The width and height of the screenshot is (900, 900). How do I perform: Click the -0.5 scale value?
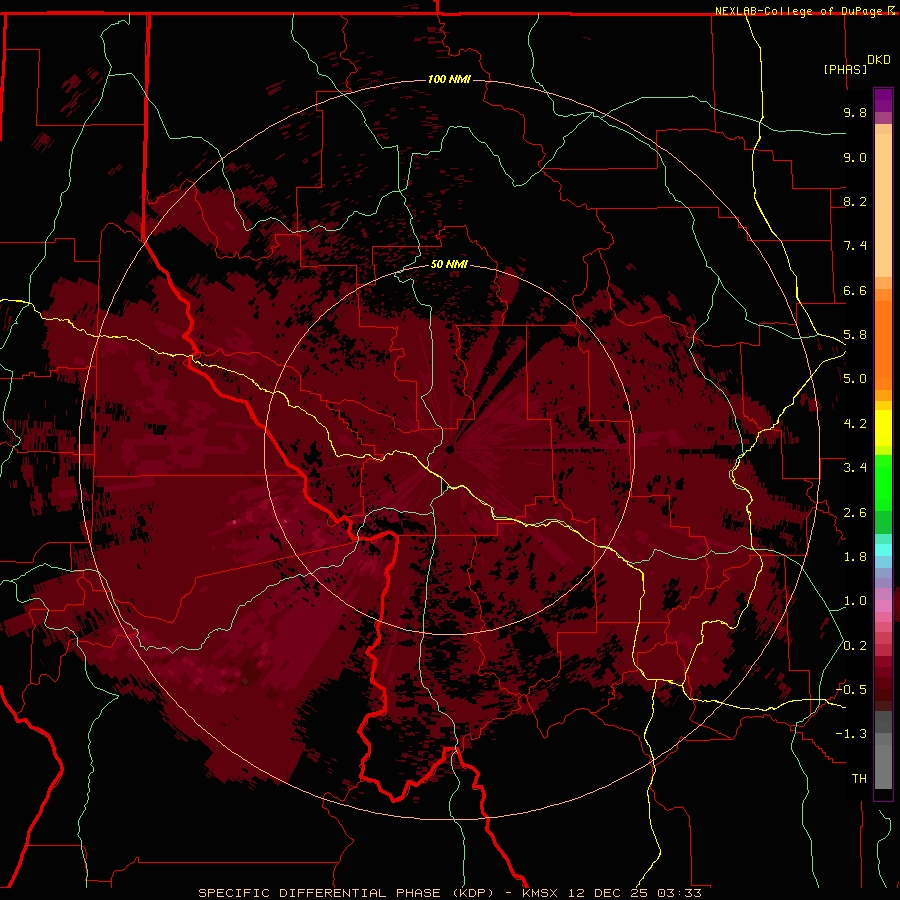click(851, 690)
